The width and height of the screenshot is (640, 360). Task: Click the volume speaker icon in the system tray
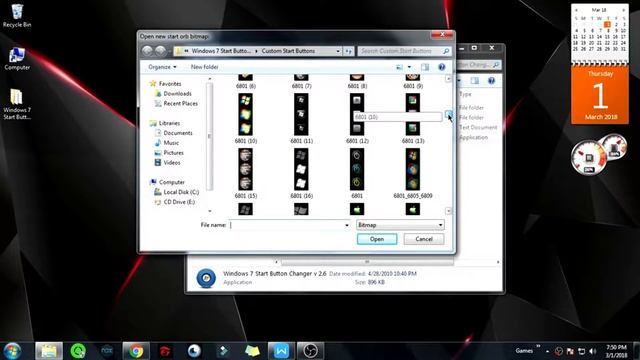tap(593, 351)
